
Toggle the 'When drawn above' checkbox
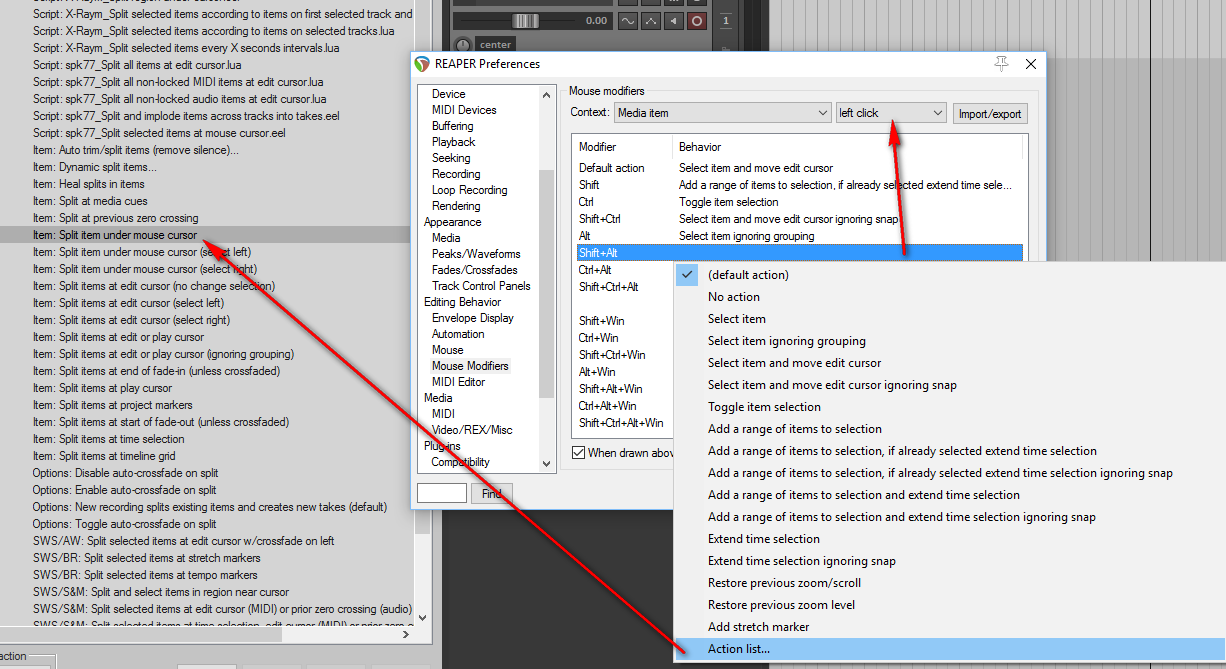578,453
